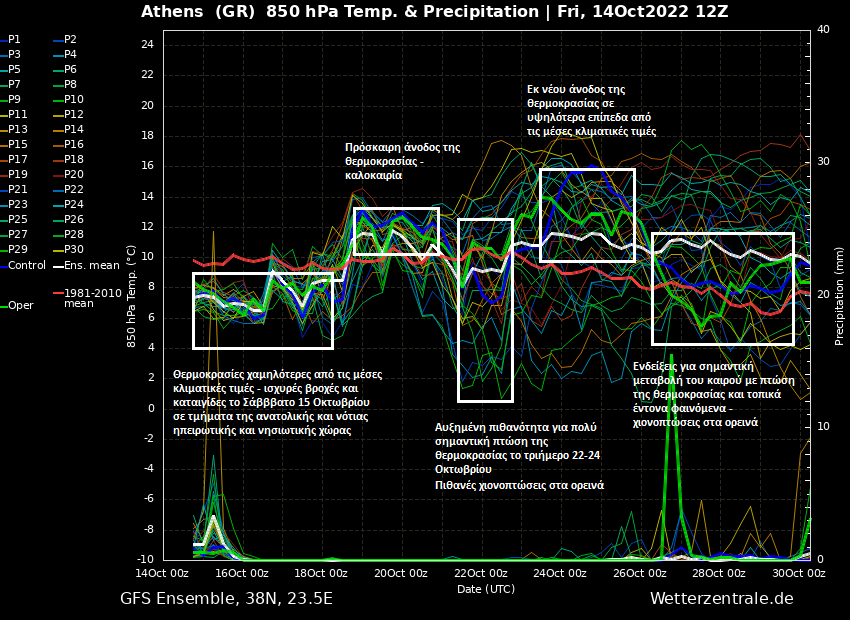Click the P13 legend label
This screenshot has width=850, height=620.
(14, 130)
